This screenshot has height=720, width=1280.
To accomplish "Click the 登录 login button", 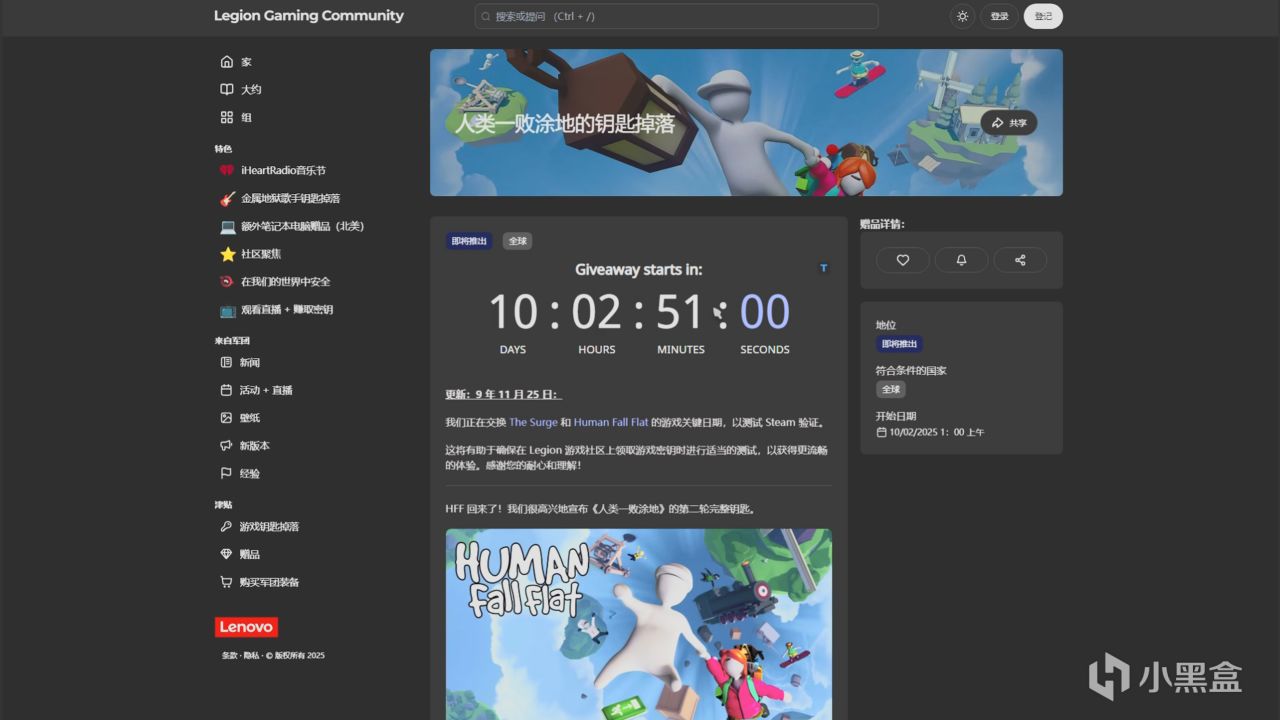I will (999, 16).
